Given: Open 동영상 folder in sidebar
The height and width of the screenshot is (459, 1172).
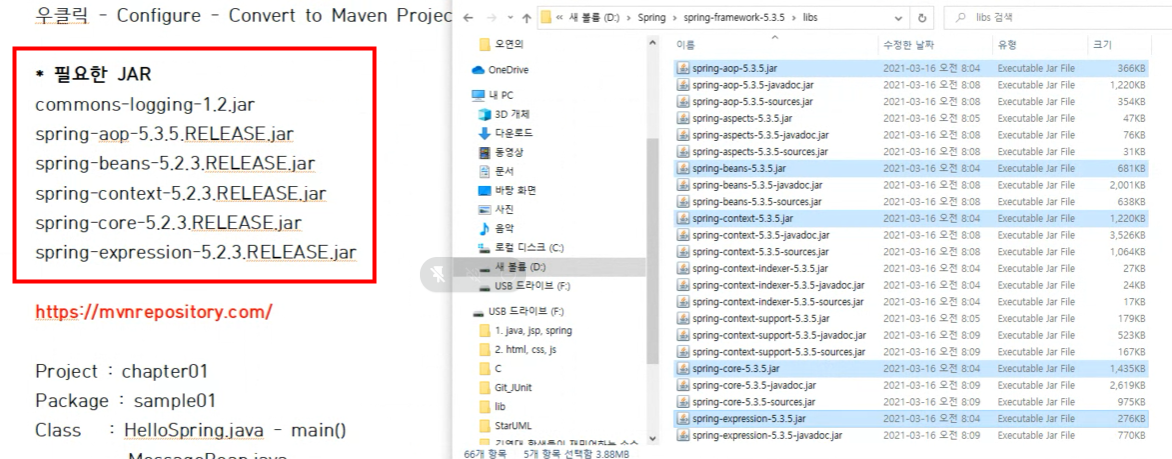Looking at the screenshot, I should tap(501, 152).
